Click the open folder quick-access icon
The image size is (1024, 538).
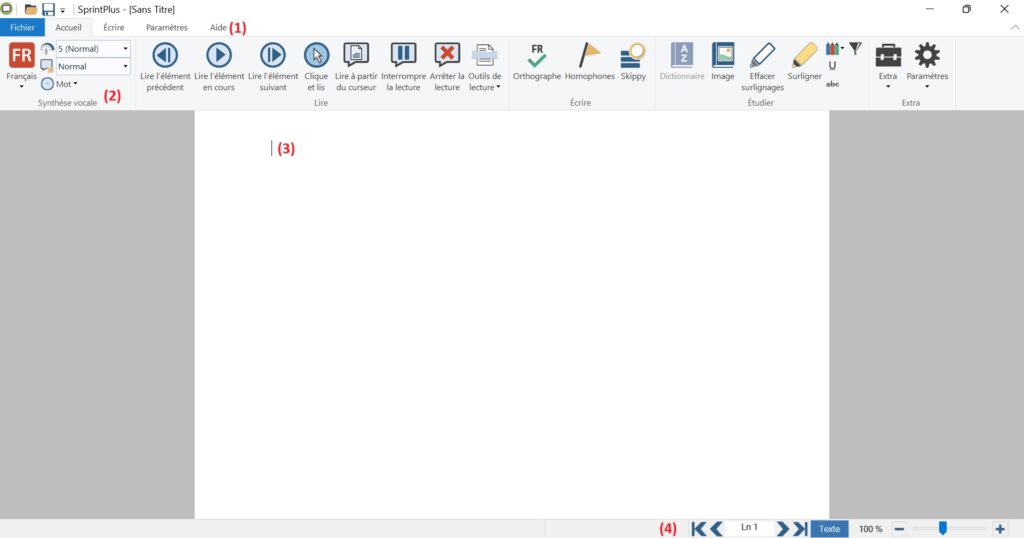click(x=31, y=9)
